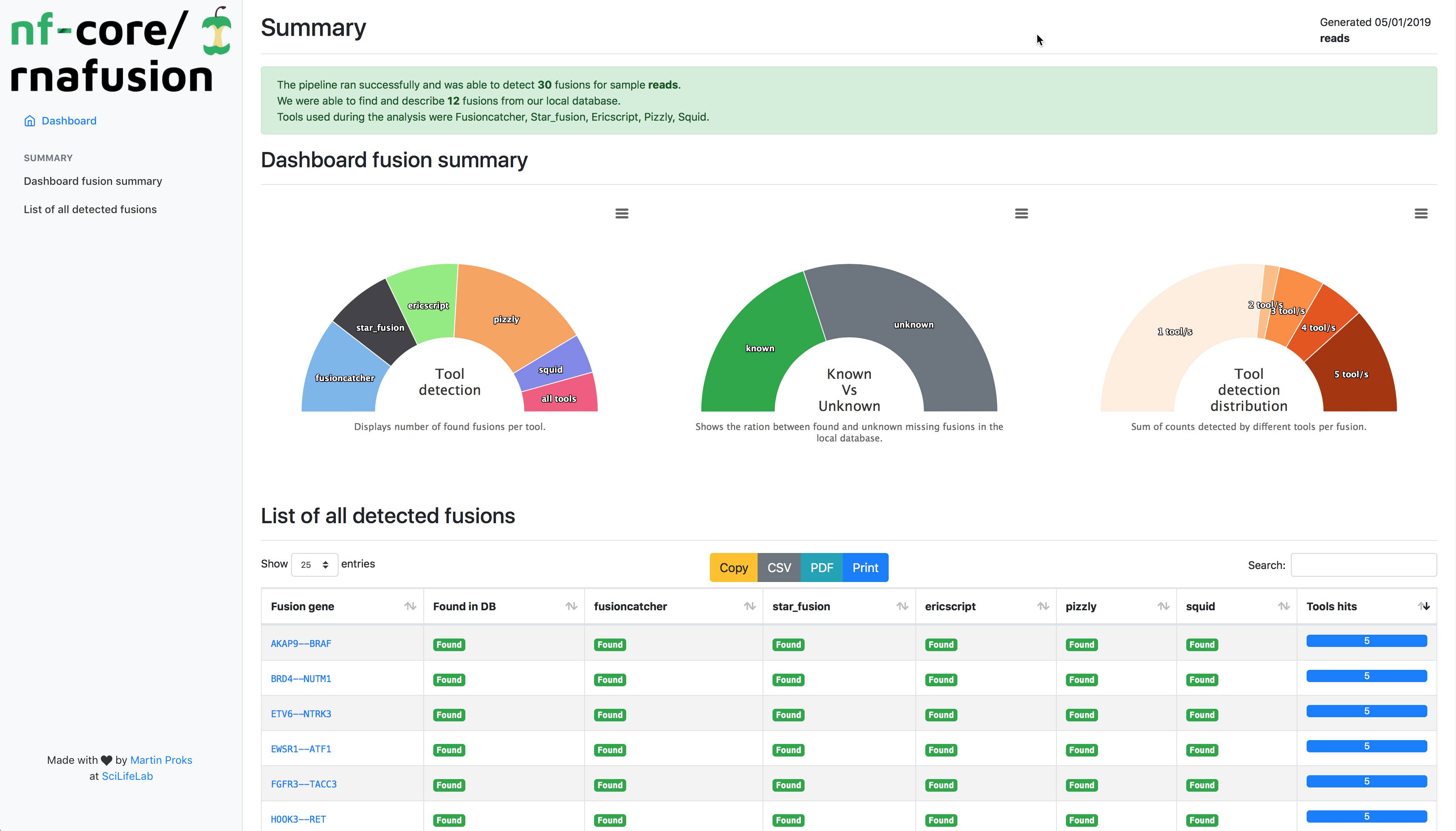1456x831 pixels.
Task: Go to Dashboard fusion summary section
Action: coord(92,181)
